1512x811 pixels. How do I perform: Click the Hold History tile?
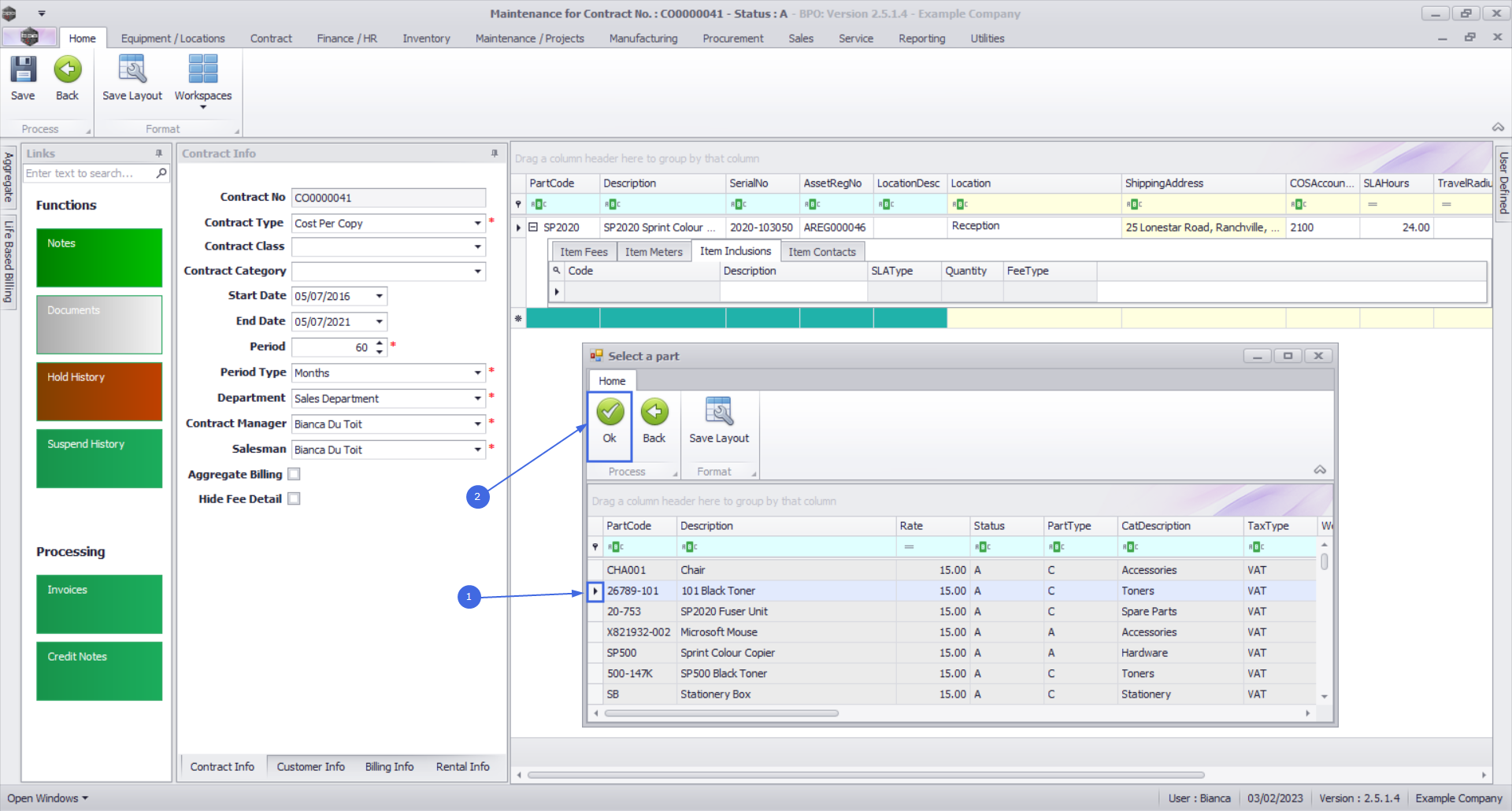click(99, 391)
